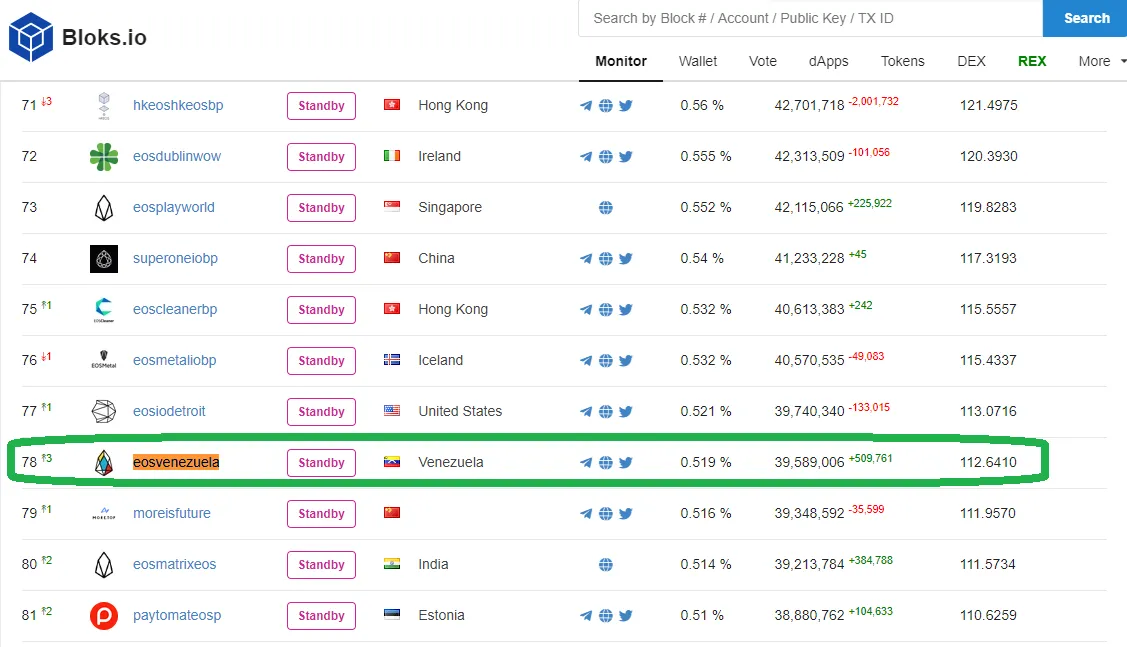Viewport: 1127px width, 647px height.
Task: Open Telegram link for paytomateosp
Action: click(586, 616)
